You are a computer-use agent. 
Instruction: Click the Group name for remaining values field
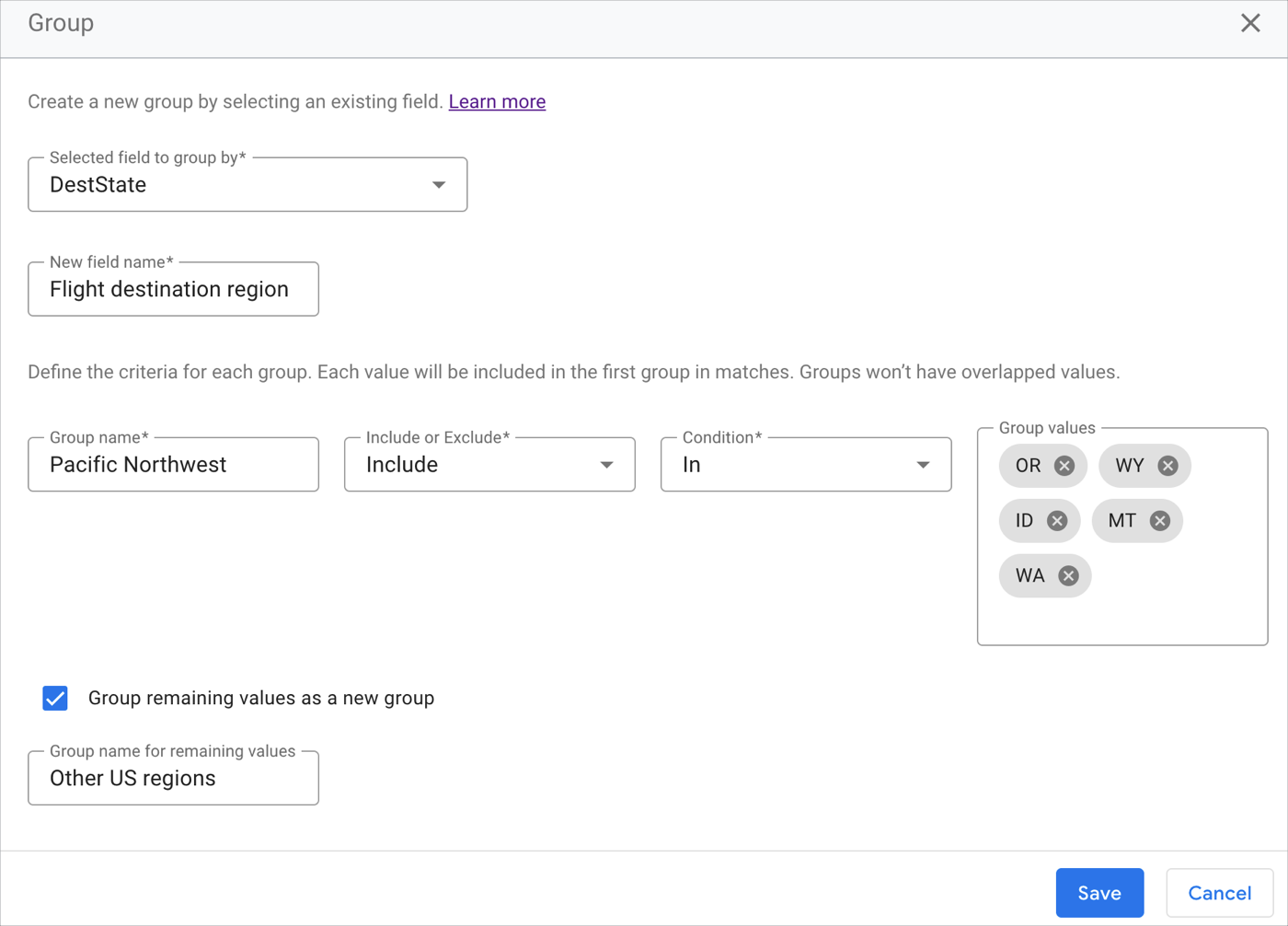(173, 778)
